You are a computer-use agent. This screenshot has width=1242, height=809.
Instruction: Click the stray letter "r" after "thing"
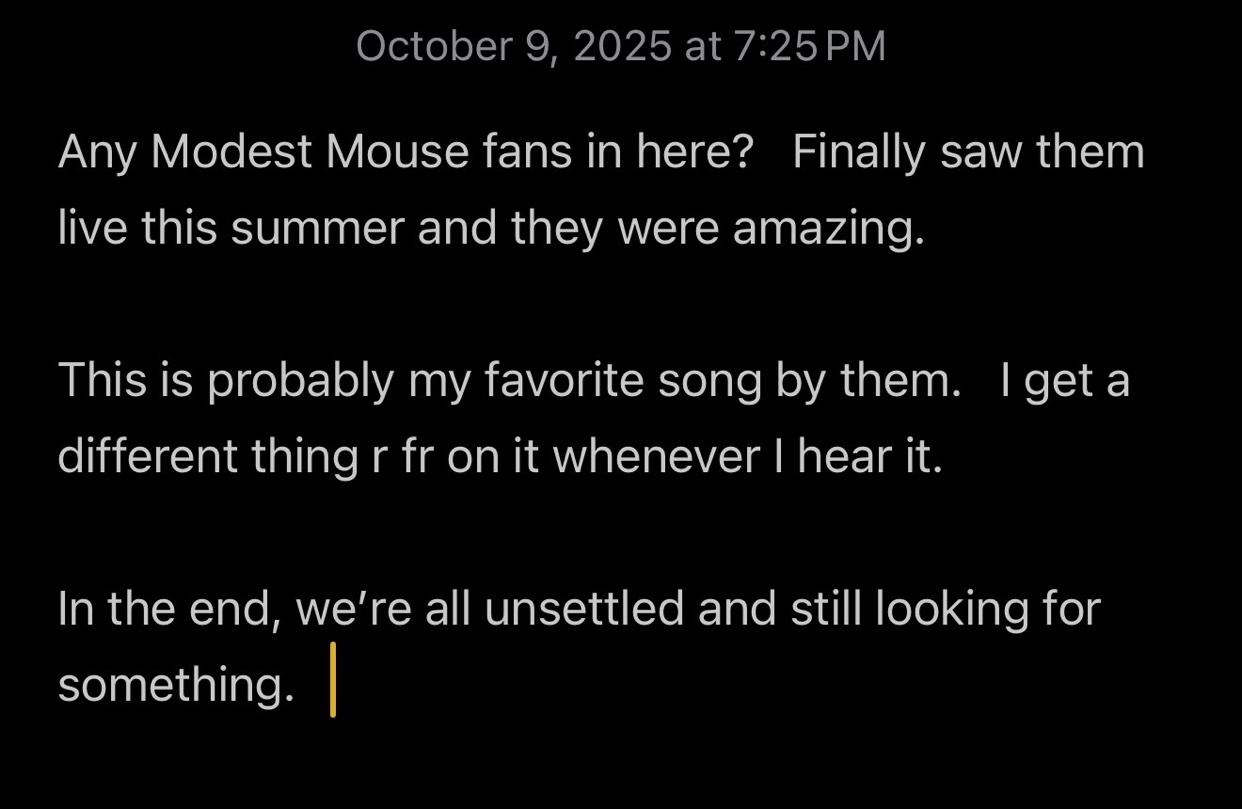[373, 459]
